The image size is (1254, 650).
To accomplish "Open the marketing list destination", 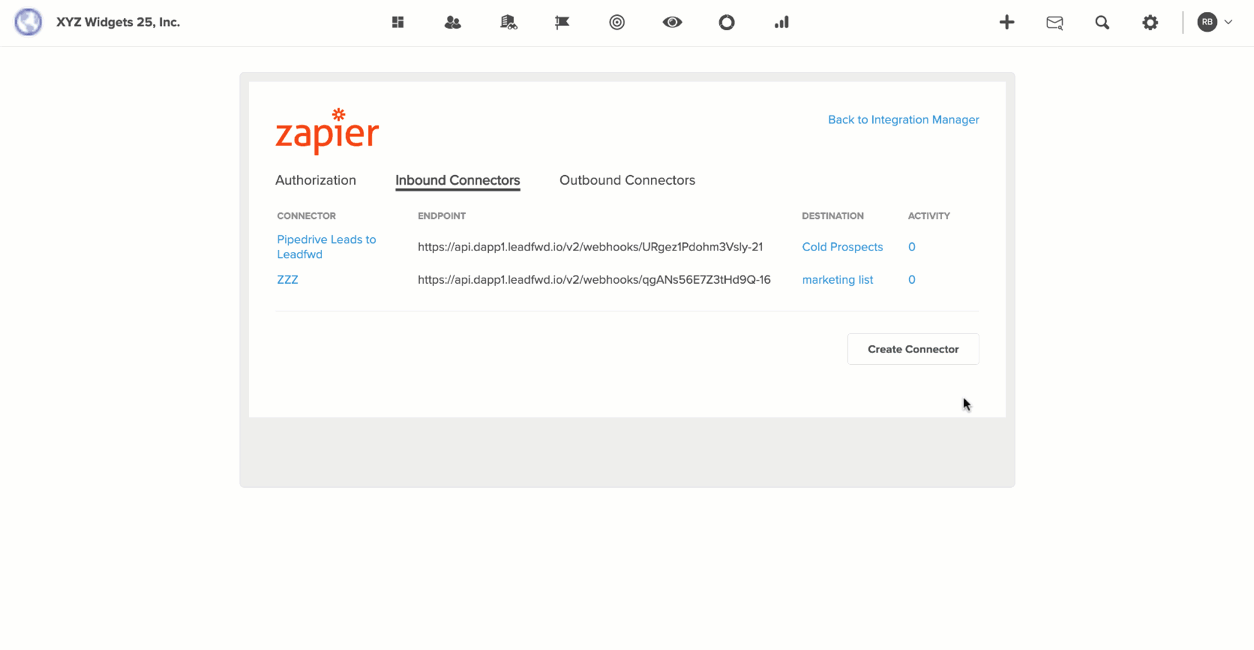I will pyautogui.click(x=837, y=280).
